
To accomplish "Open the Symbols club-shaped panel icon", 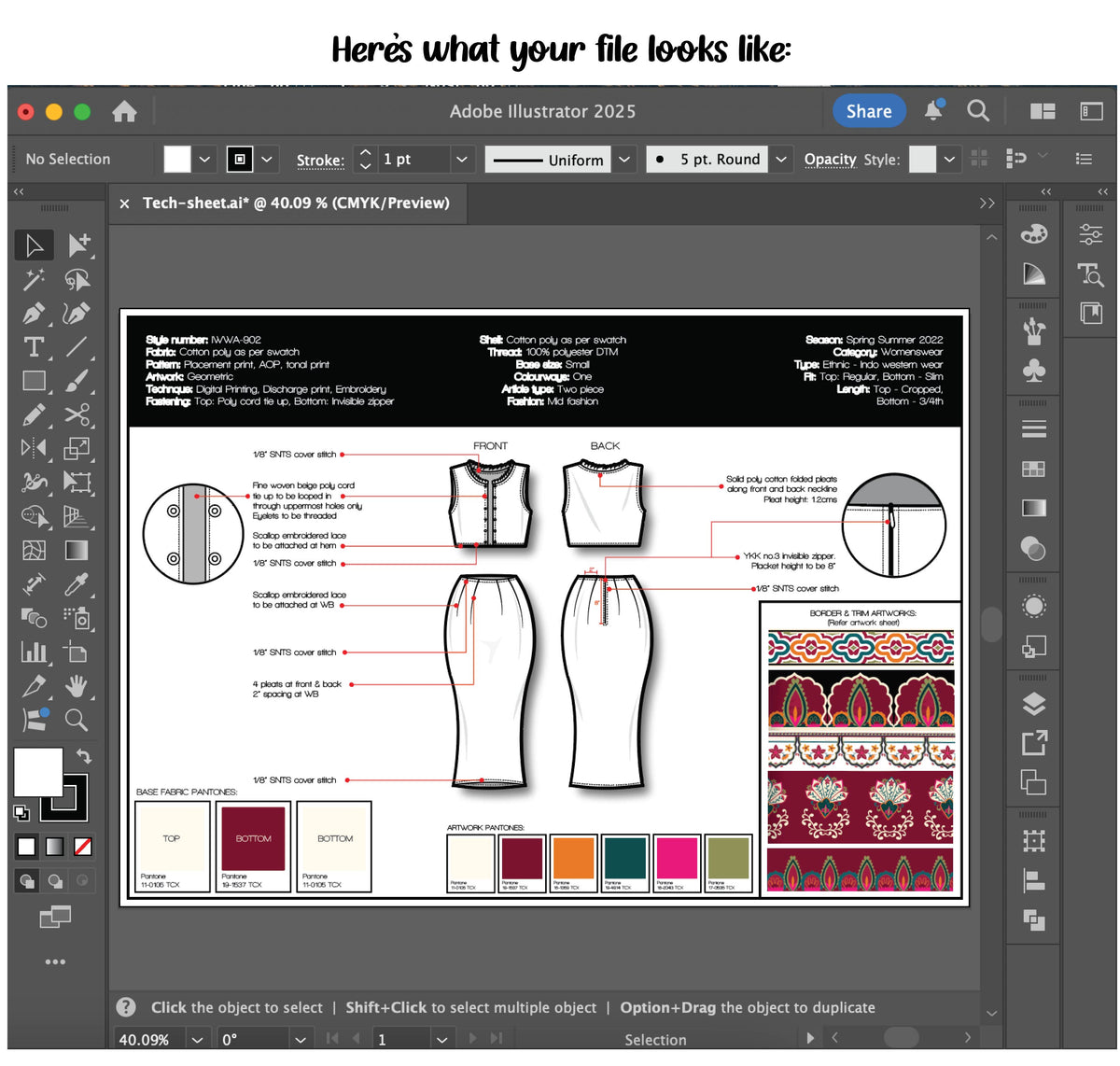I will pos(1033,371).
